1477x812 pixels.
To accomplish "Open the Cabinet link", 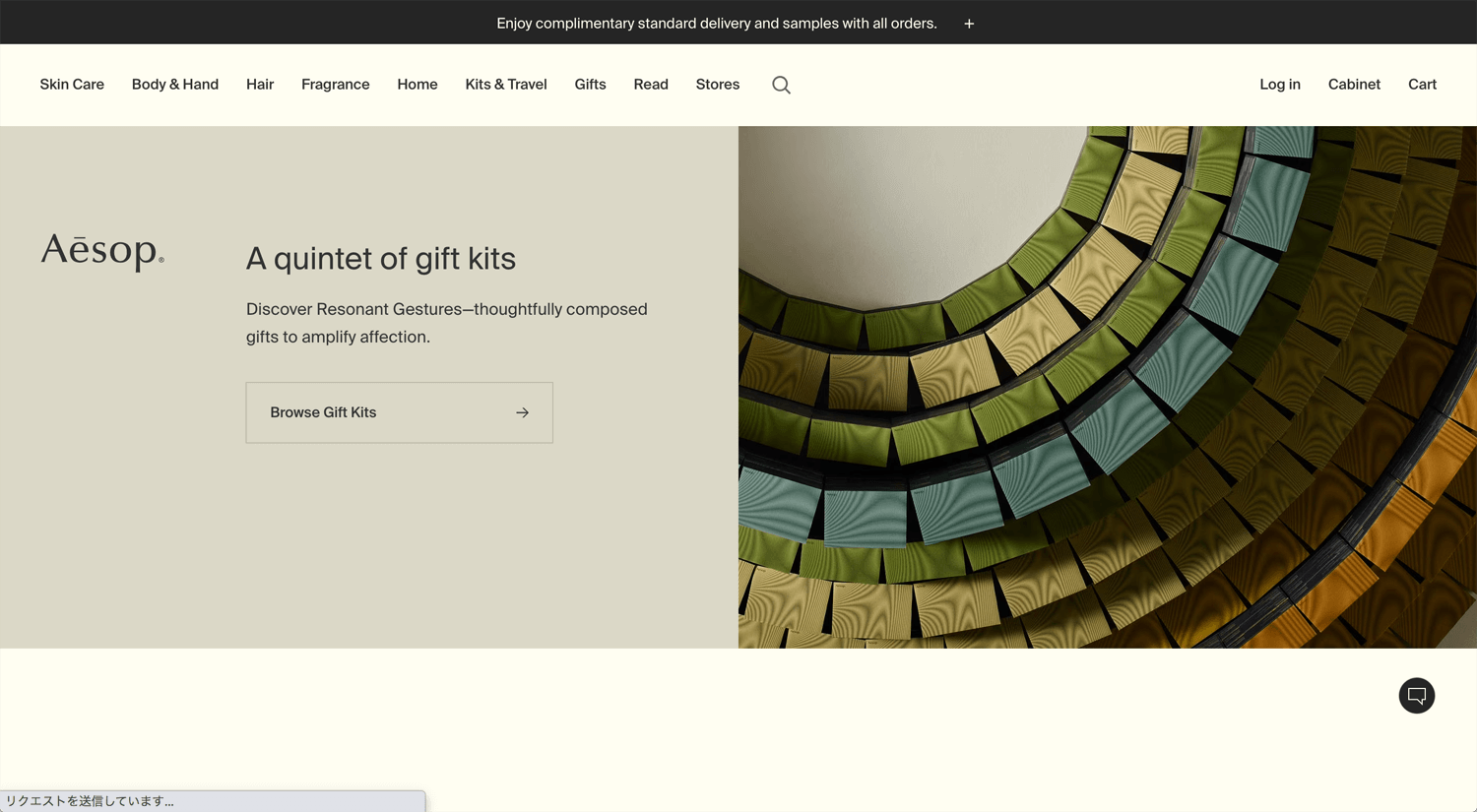I will pyautogui.click(x=1354, y=85).
